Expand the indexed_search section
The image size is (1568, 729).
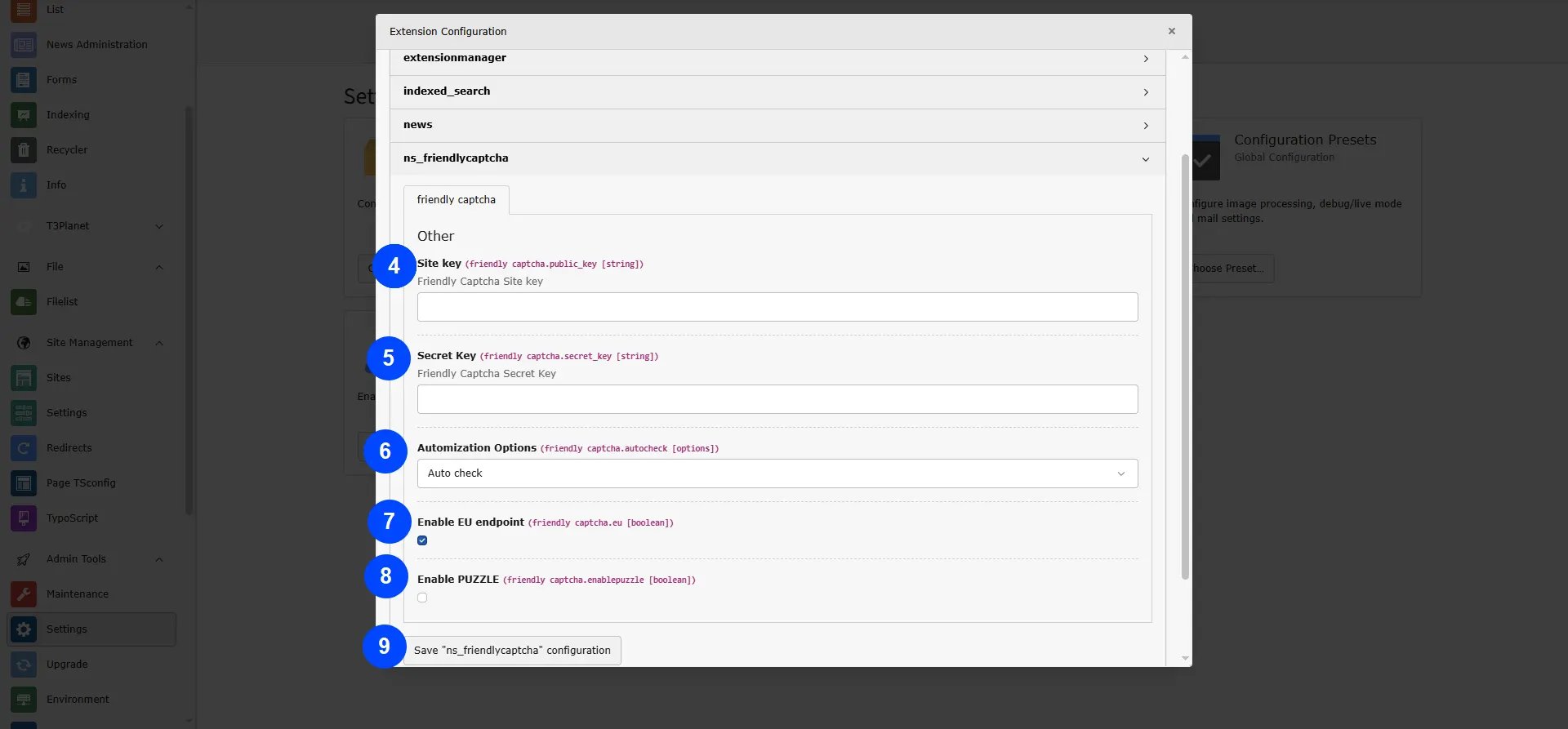777,92
